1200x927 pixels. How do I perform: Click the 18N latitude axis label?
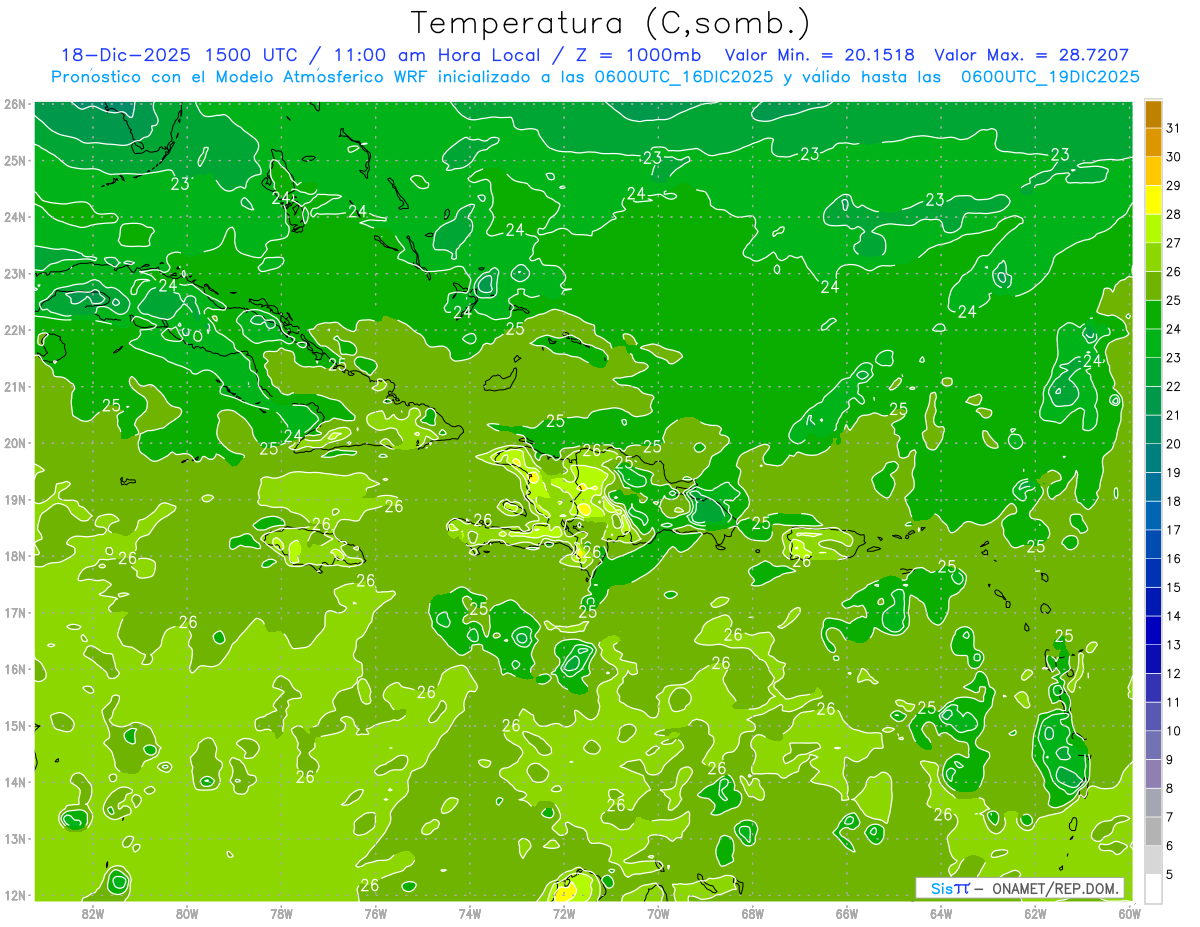tap(14, 556)
